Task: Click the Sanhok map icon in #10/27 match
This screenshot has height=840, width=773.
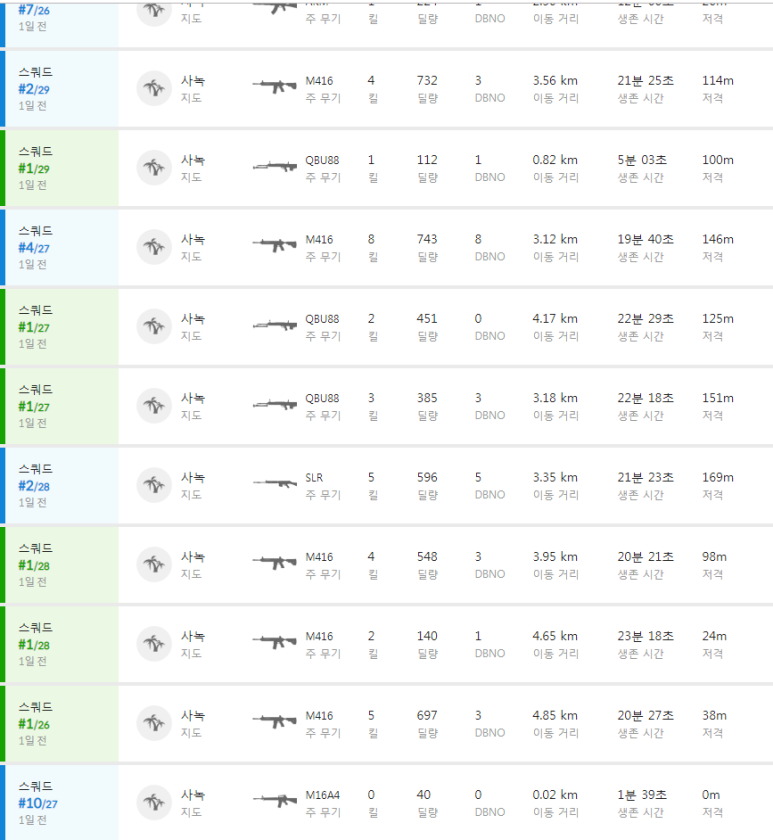Action: tap(154, 803)
